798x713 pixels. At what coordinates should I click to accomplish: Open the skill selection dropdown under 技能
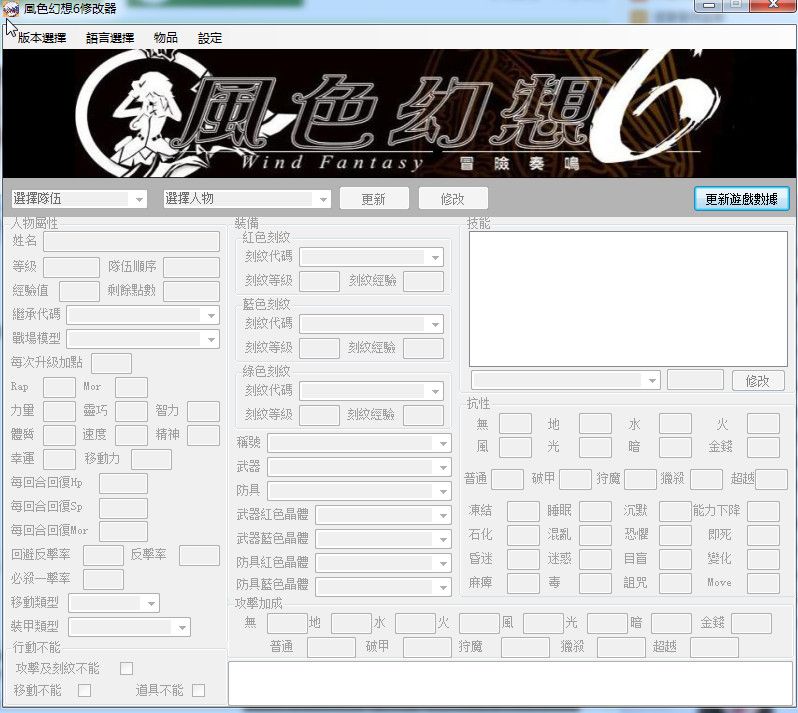tap(566, 380)
